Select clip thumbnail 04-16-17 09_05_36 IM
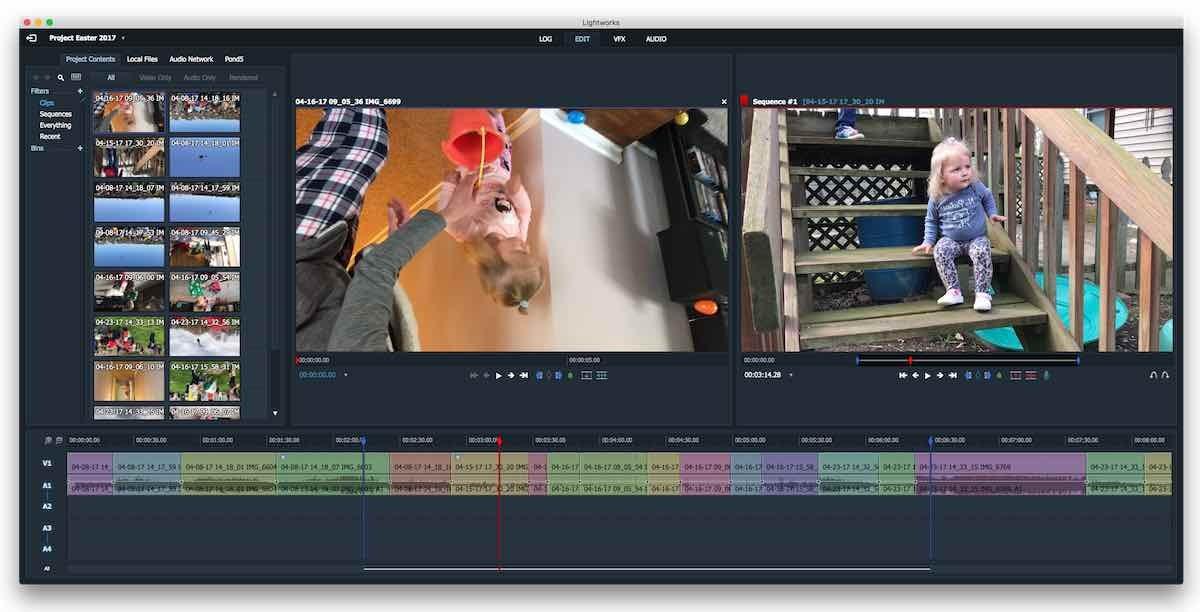The width and height of the screenshot is (1200, 612). point(129,113)
